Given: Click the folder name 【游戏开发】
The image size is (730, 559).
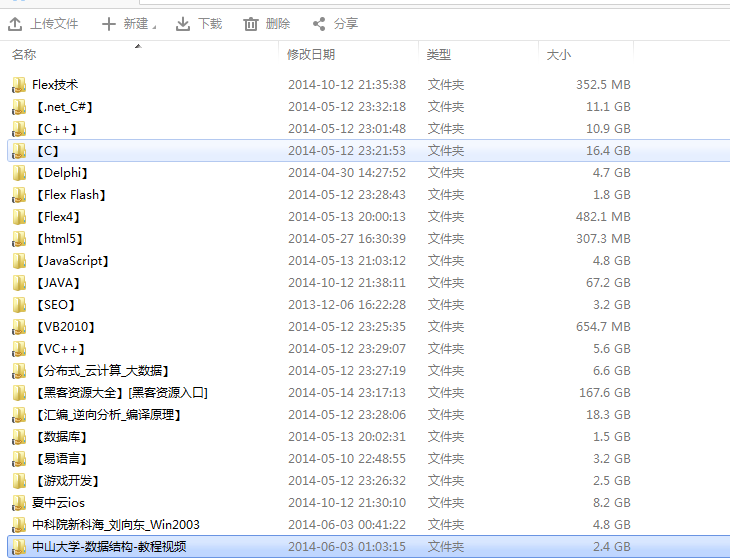Looking at the screenshot, I should coord(68,481).
